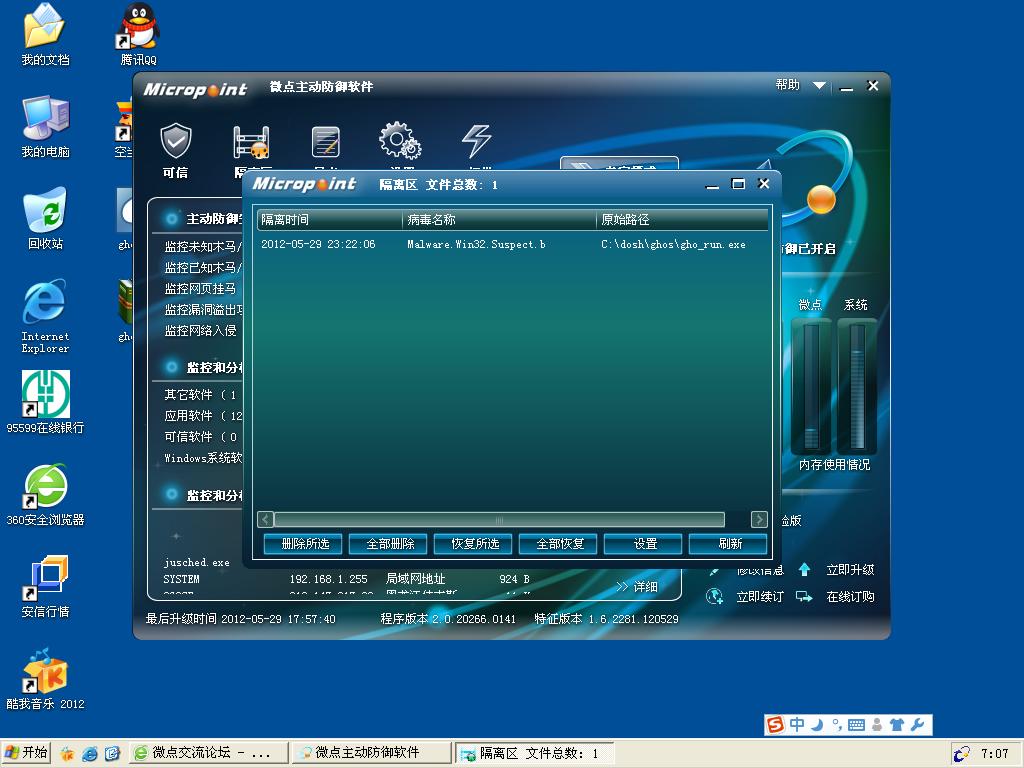The image size is (1024, 768).
Task: Click the 恢复所选 button
Action: point(475,544)
